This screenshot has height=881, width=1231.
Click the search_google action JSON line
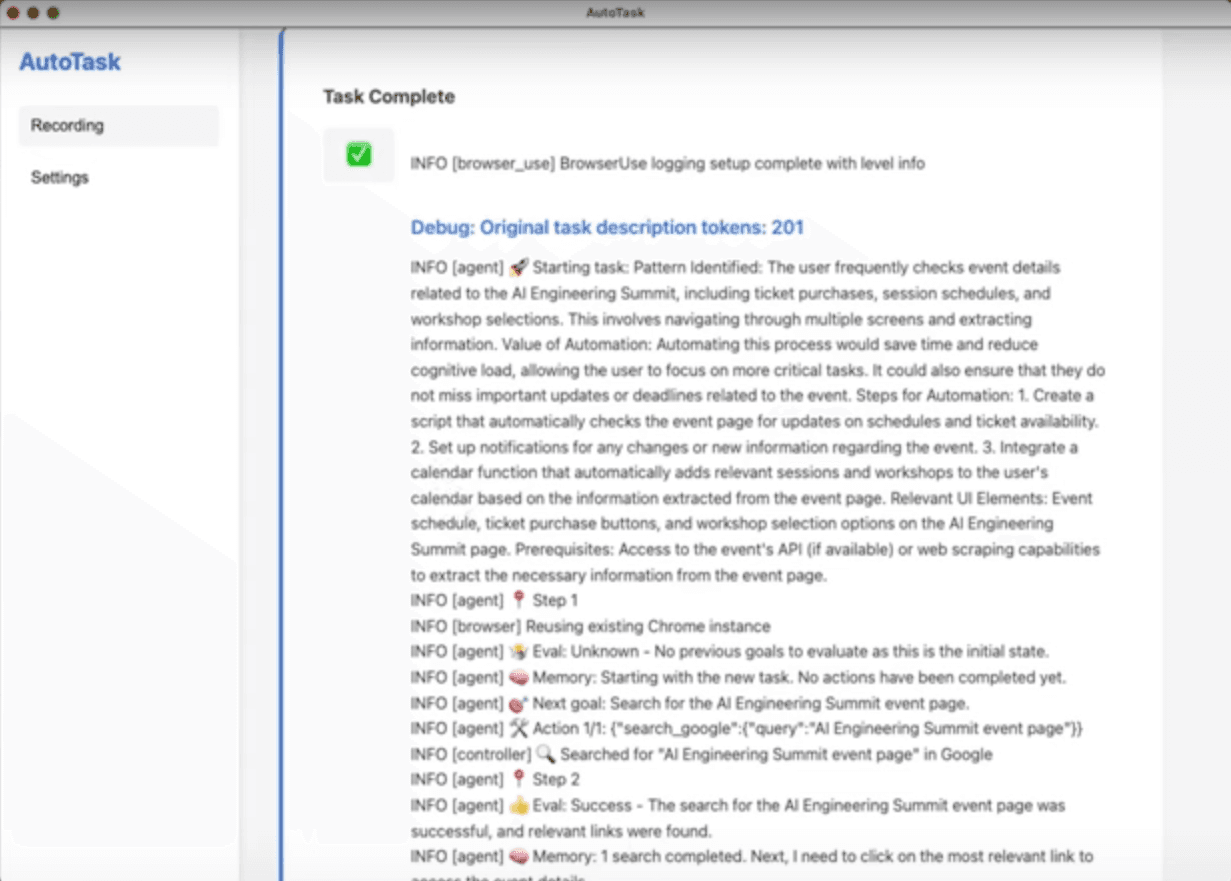click(x=747, y=729)
